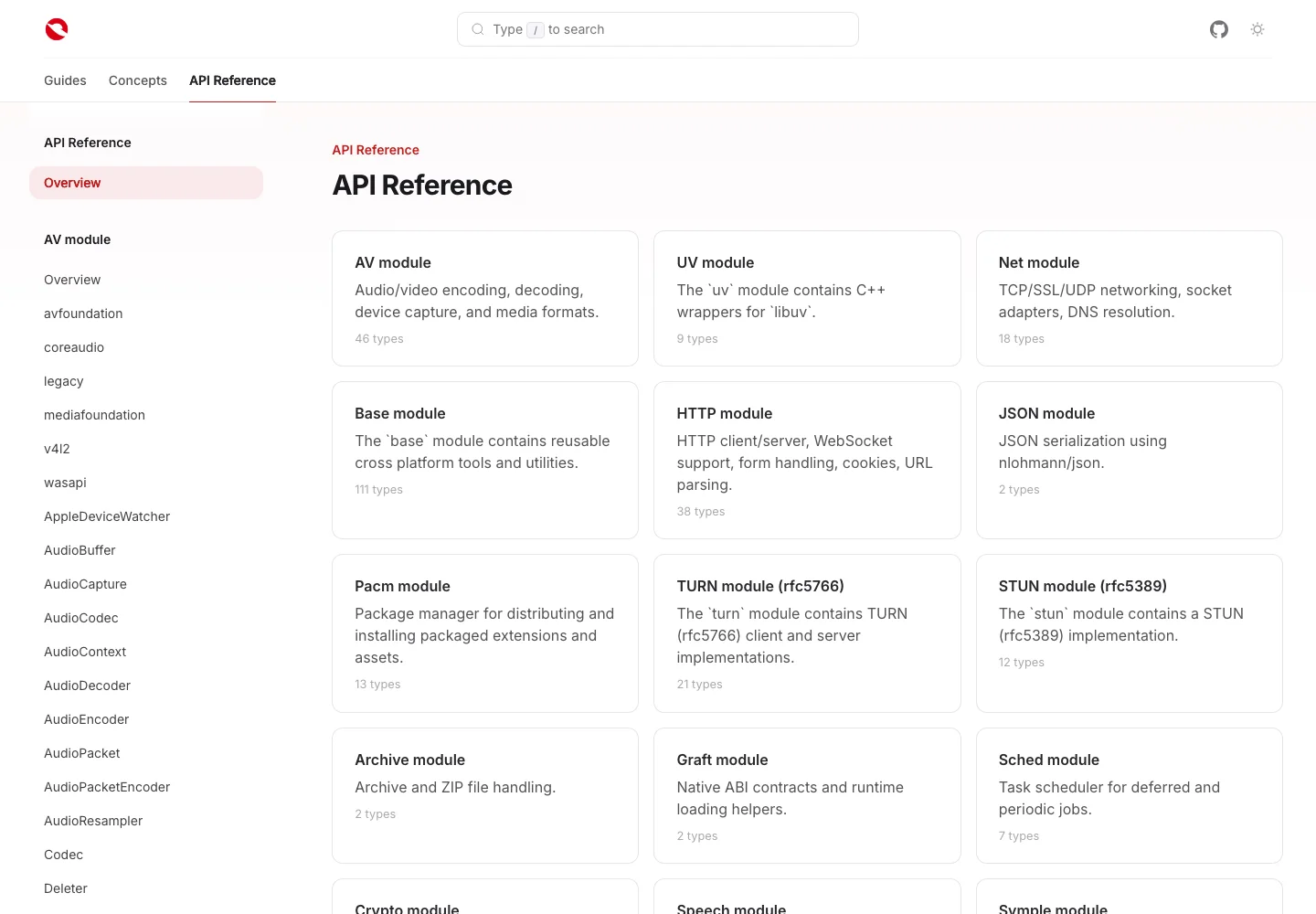Click the '21 types' count text
Image resolution: width=1316 pixels, height=914 pixels.
[x=699, y=685]
